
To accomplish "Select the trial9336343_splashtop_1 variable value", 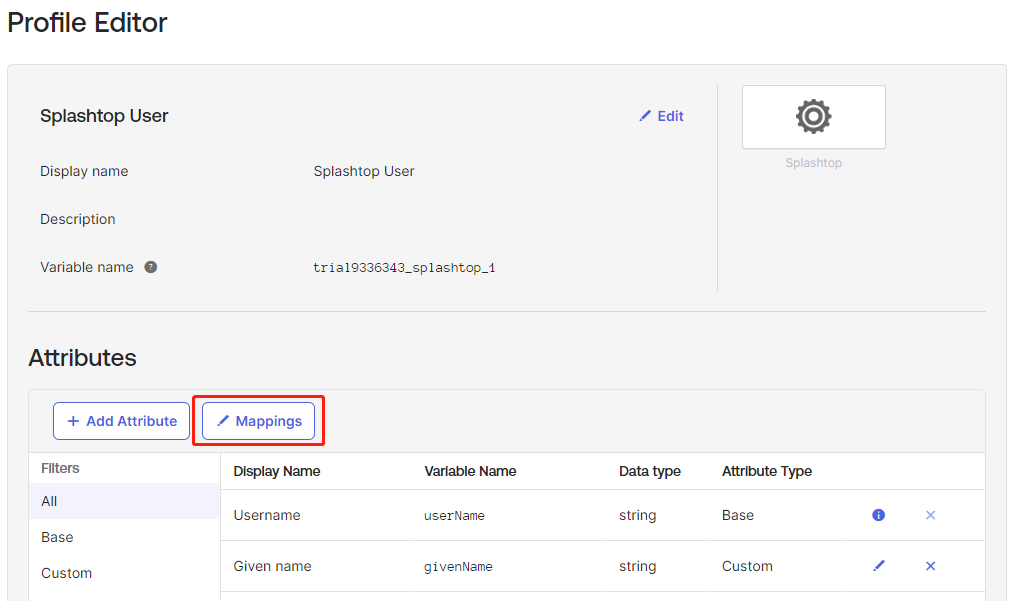I will (404, 267).
